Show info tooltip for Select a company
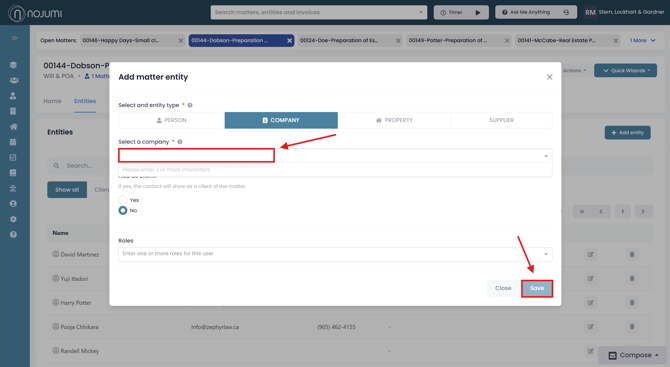 pyautogui.click(x=180, y=142)
